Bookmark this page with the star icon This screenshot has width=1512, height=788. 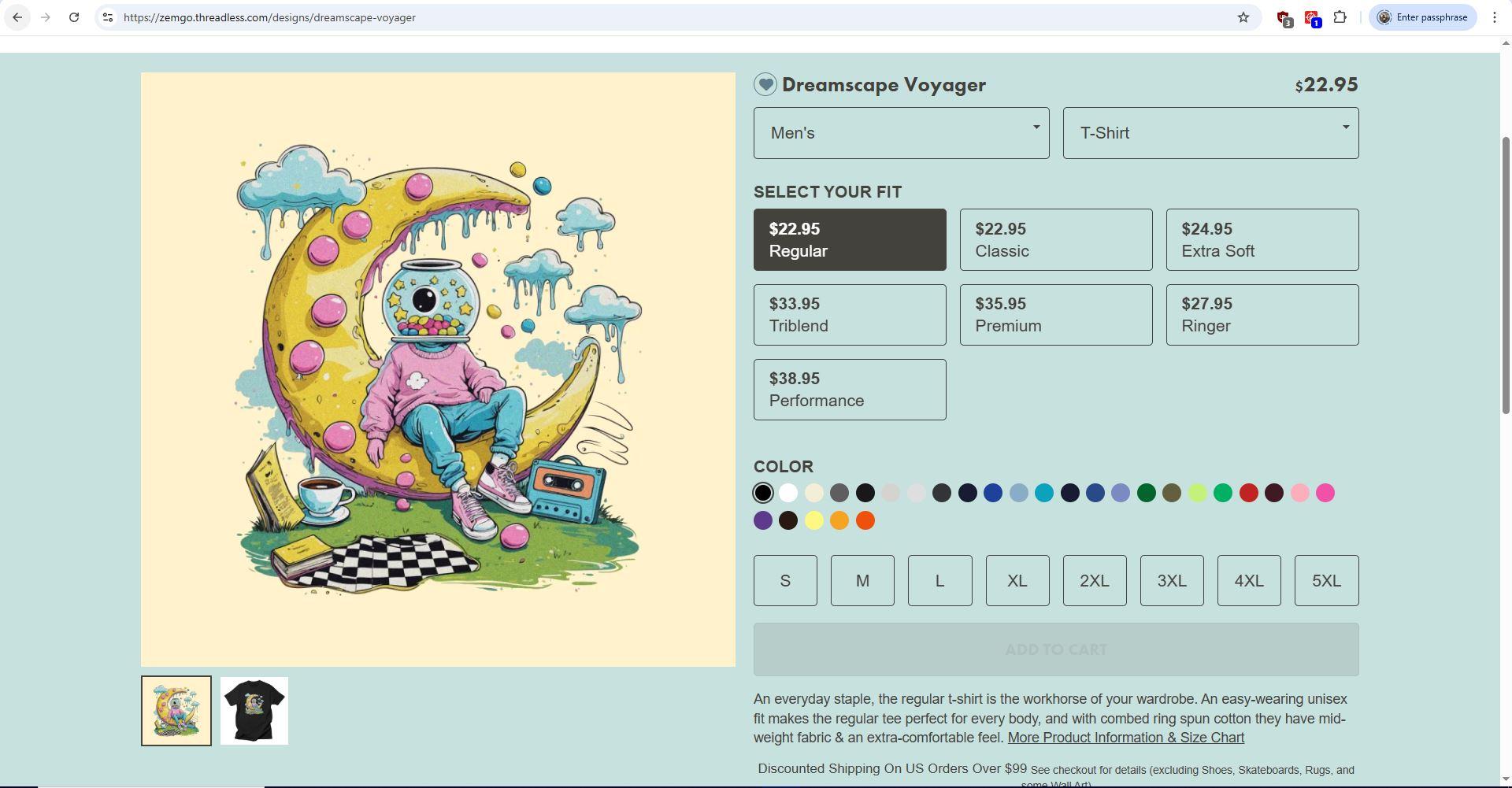(x=1243, y=17)
